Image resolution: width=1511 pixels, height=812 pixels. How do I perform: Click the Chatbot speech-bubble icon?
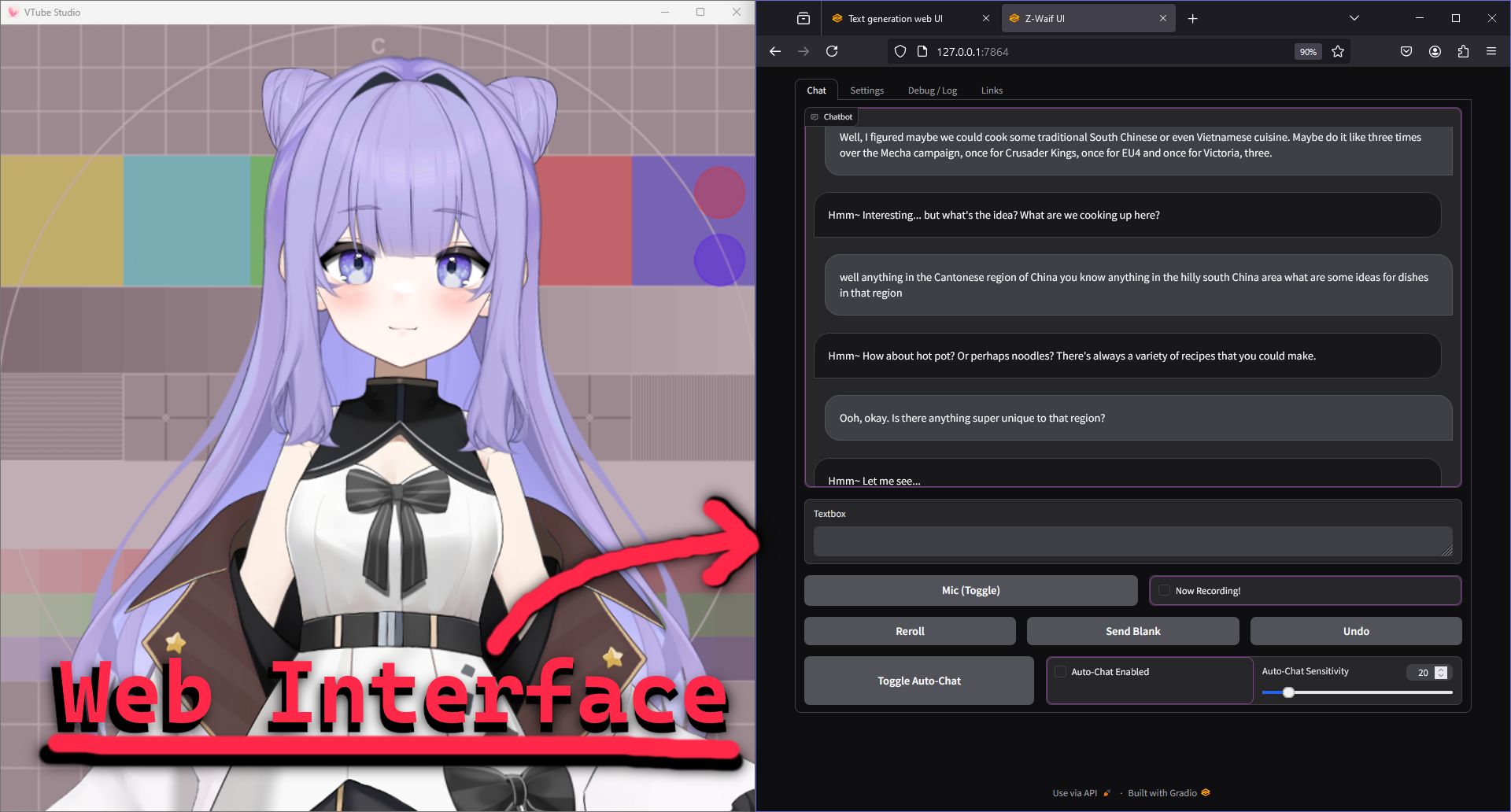click(815, 116)
